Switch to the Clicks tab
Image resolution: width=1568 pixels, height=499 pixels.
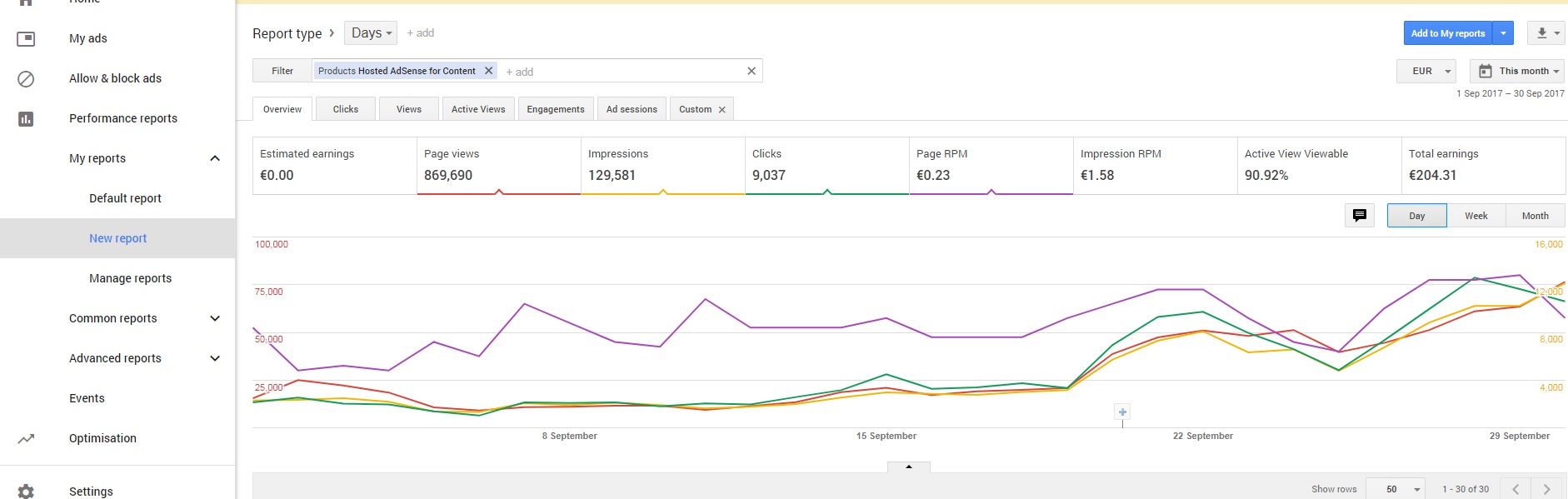tap(345, 109)
